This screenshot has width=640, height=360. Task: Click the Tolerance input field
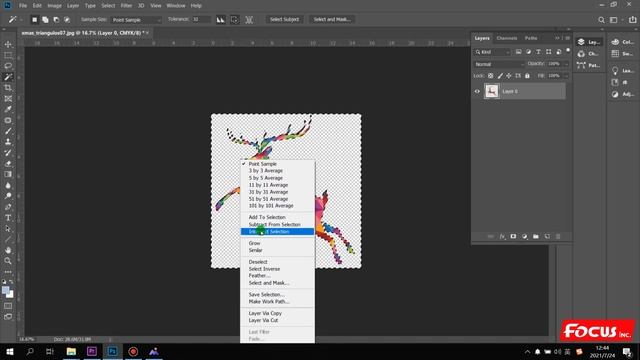coord(201,20)
